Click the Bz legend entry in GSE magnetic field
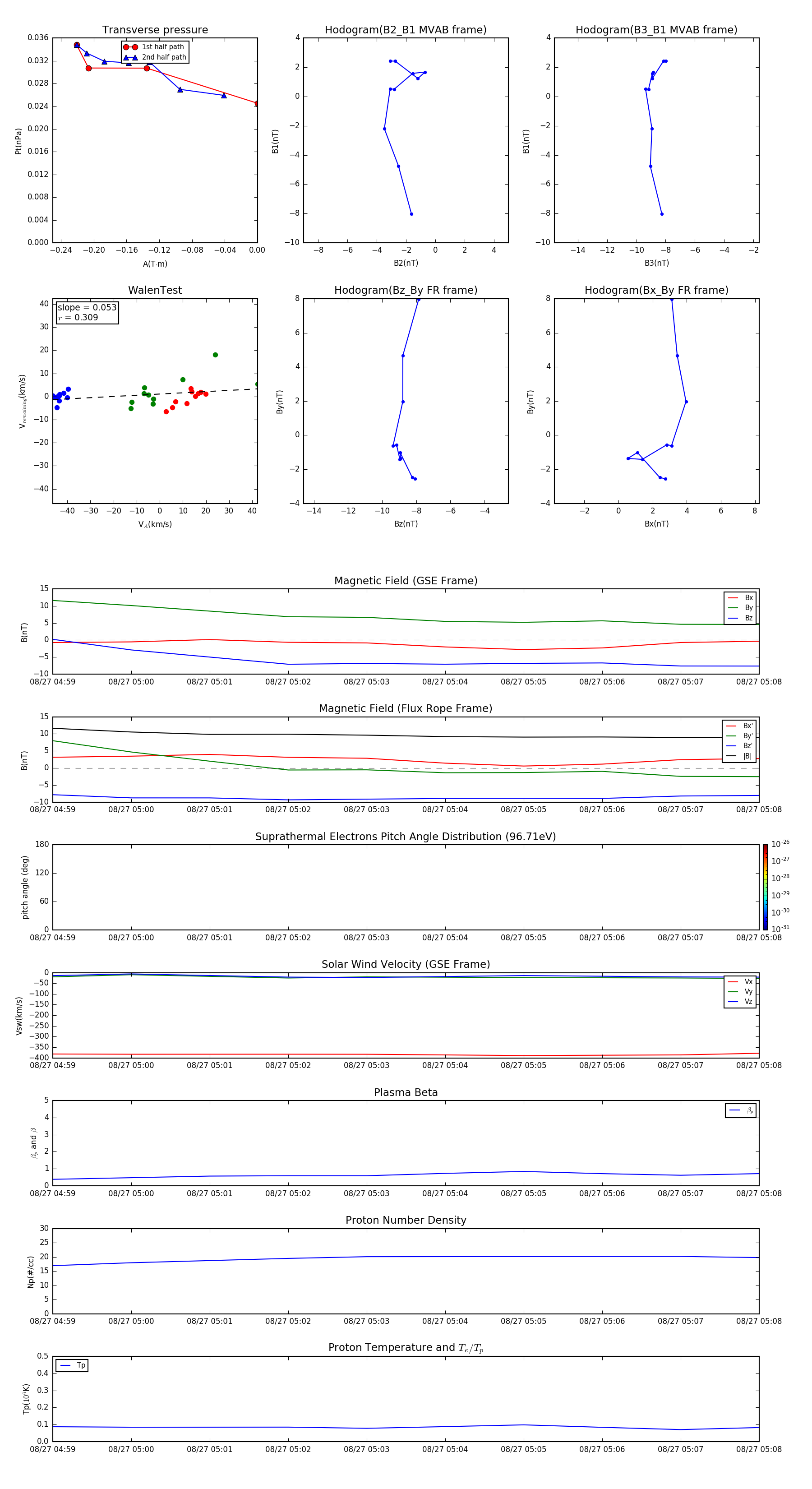 [x=740, y=619]
